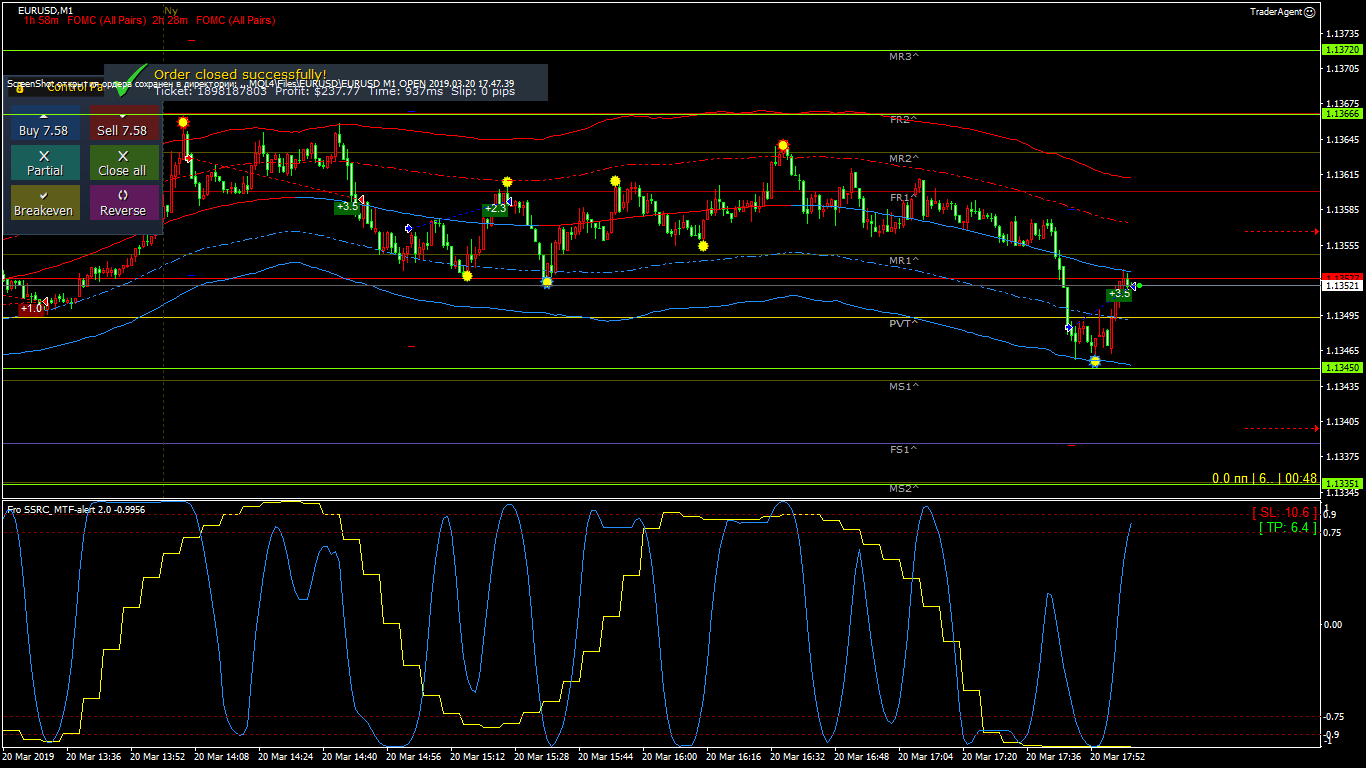1366x768 pixels.
Task: Click the 'Ny' session label at chart top
Action: (x=170, y=9)
